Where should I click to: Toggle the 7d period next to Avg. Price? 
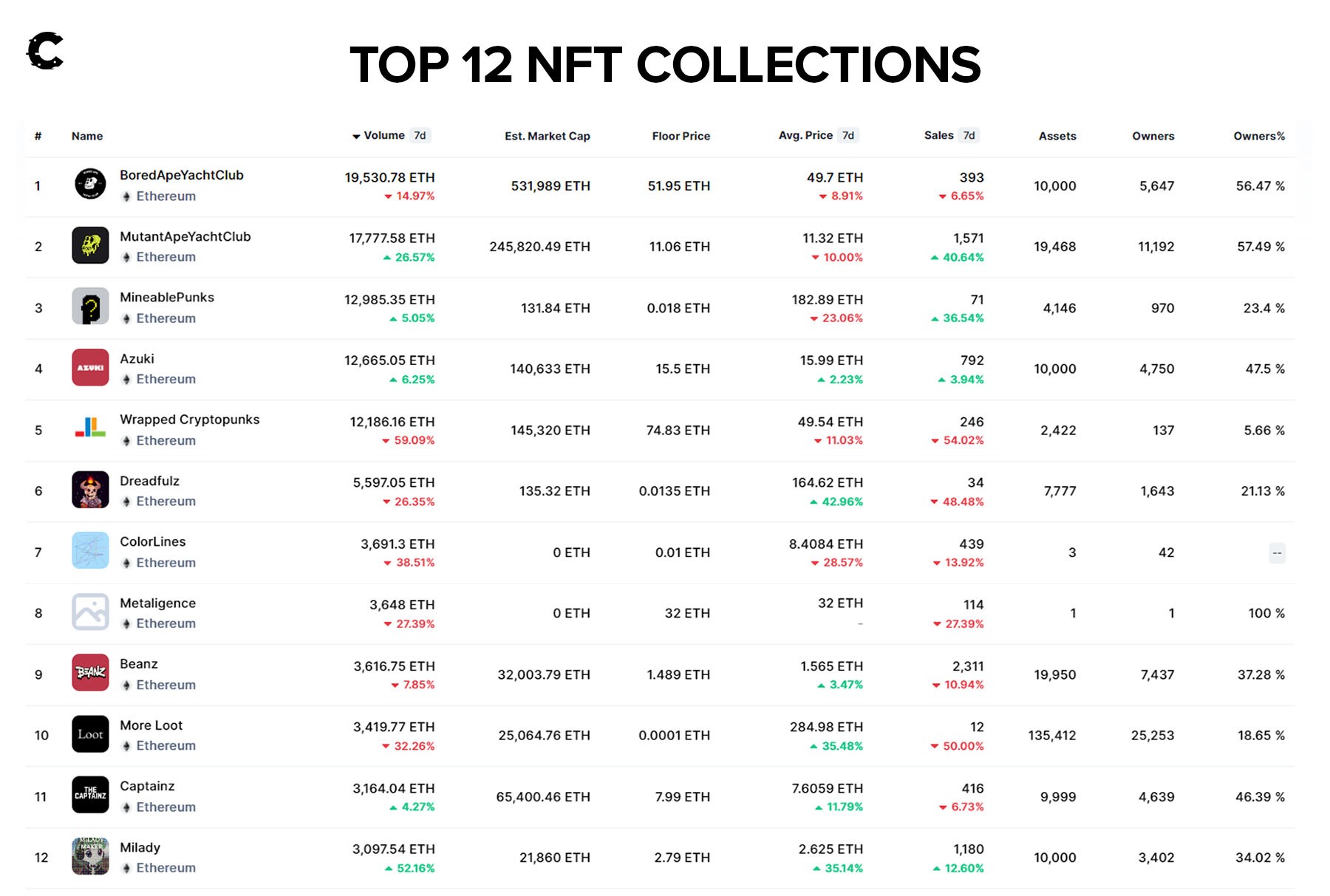(848, 136)
